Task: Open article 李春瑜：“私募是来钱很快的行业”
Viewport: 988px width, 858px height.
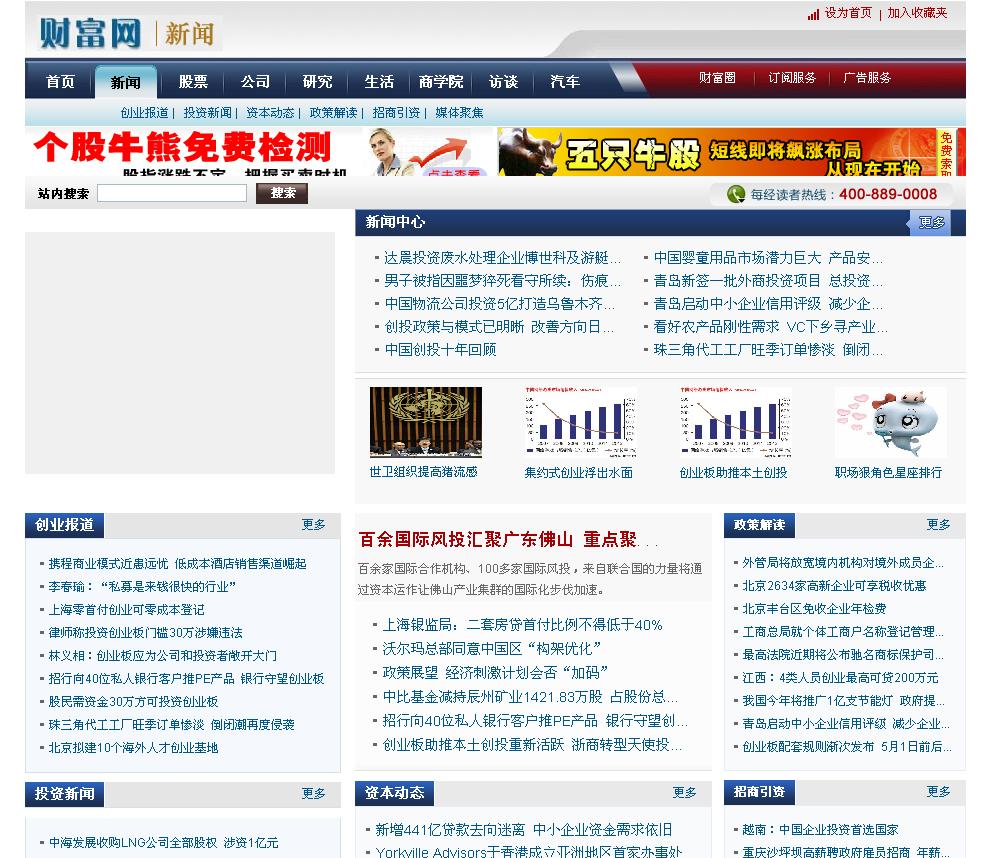Action: [142, 586]
